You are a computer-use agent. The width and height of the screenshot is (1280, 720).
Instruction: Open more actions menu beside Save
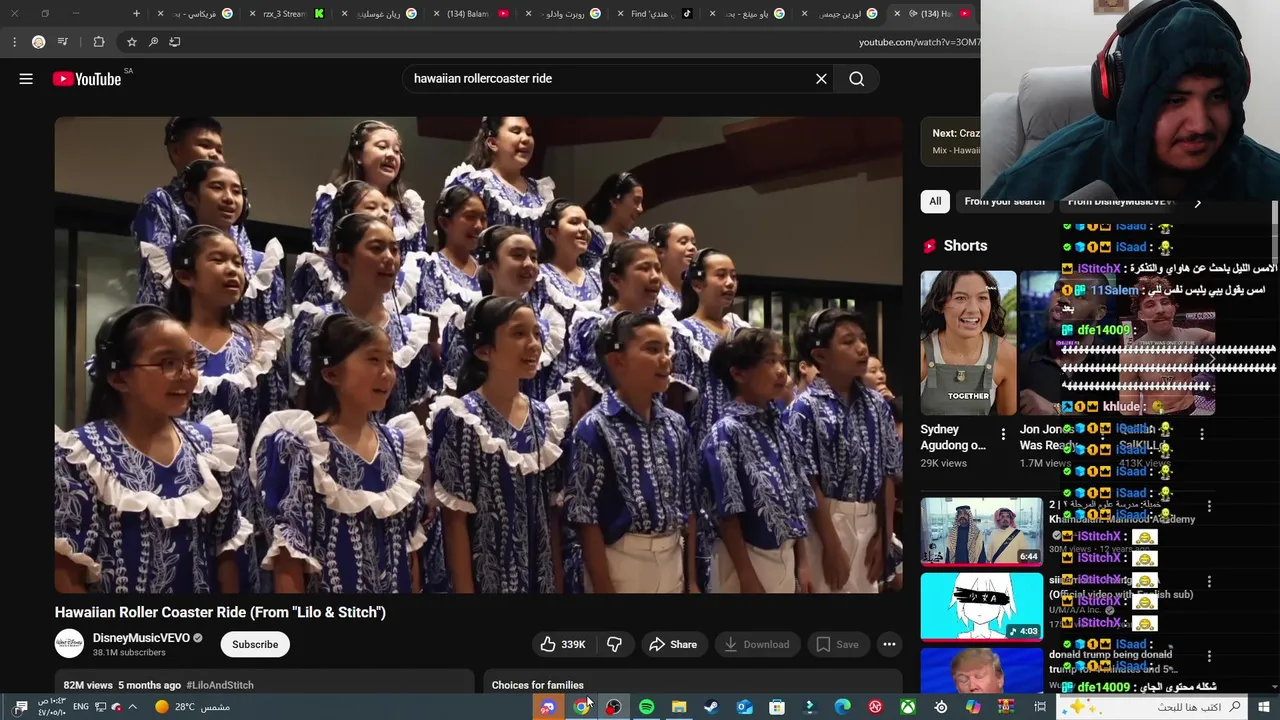tap(889, 645)
